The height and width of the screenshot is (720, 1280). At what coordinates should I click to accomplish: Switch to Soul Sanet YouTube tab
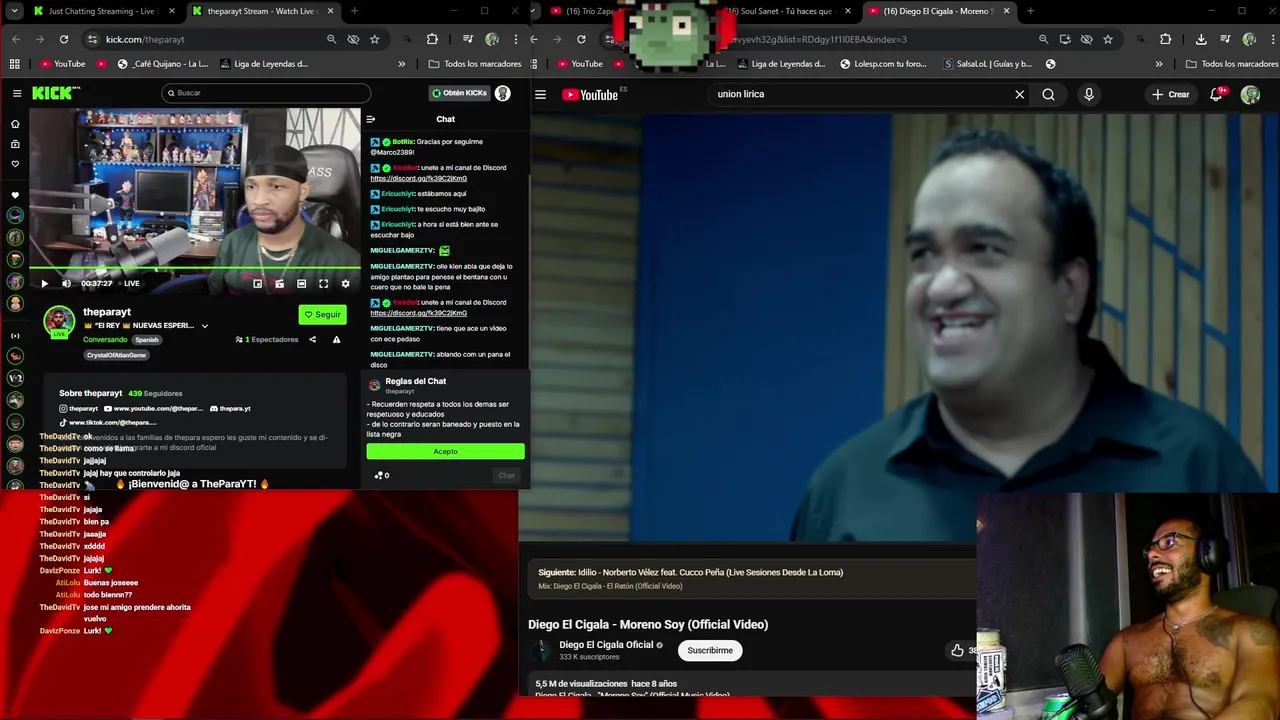[x=785, y=11]
